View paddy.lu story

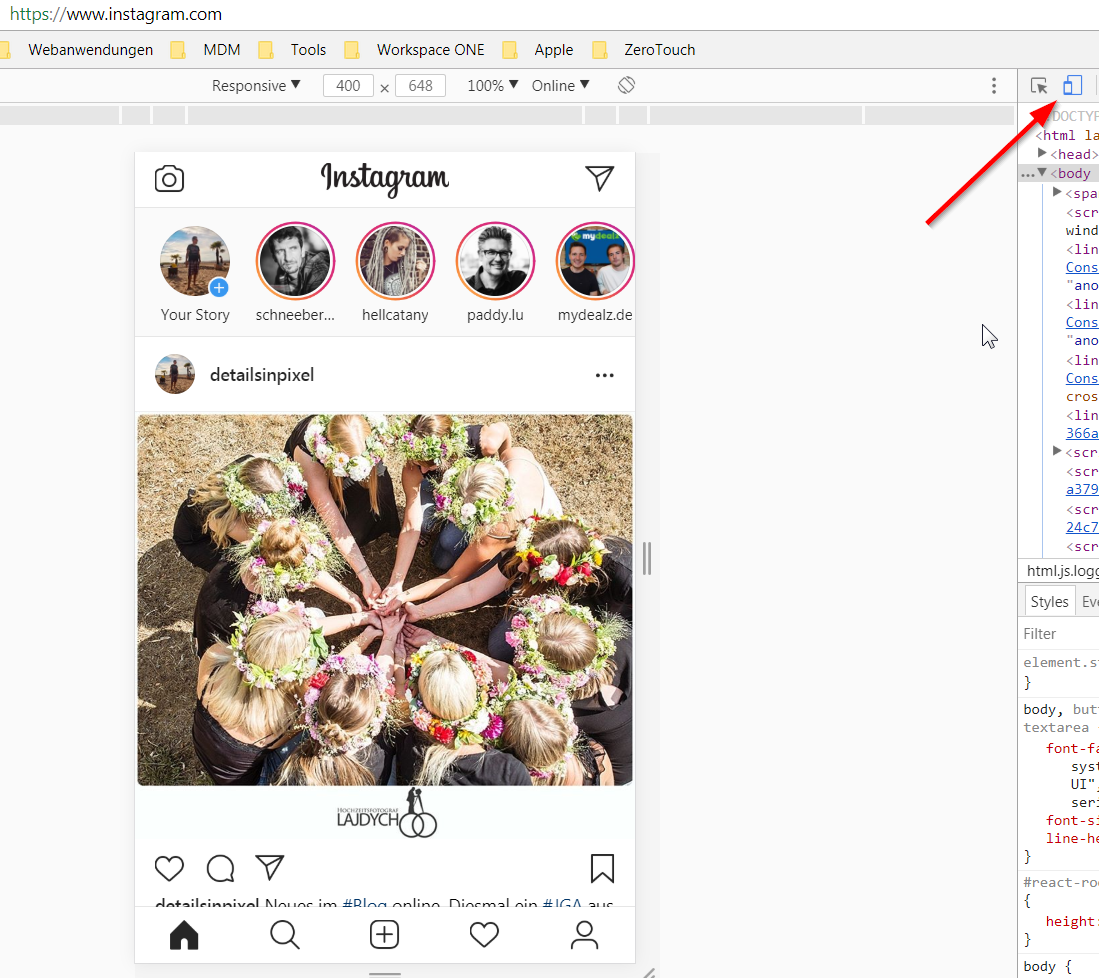[x=496, y=262]
